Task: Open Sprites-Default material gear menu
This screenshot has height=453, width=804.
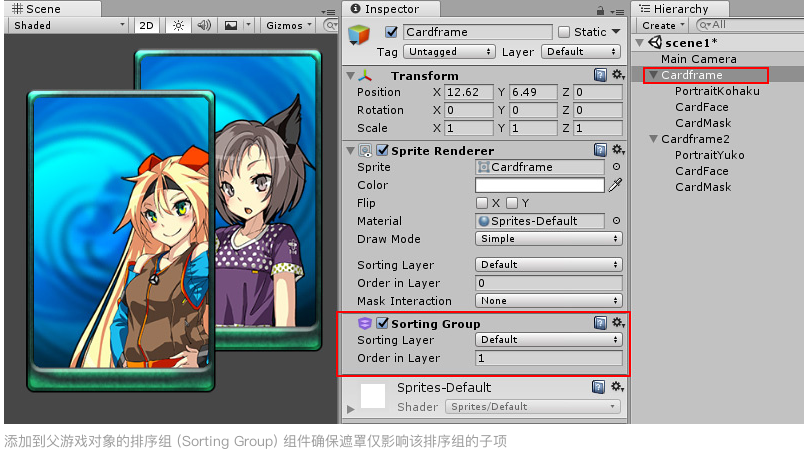Action: [x=617, y=387]
